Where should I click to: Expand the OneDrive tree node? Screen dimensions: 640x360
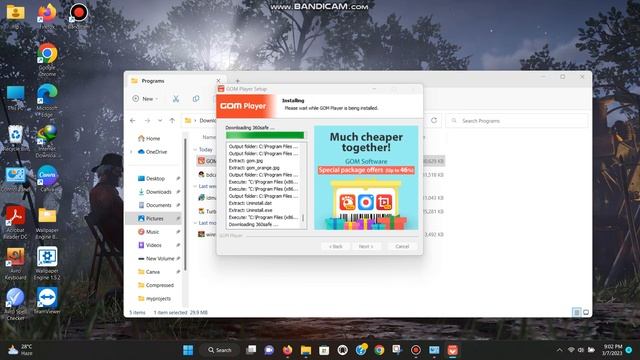131,152
